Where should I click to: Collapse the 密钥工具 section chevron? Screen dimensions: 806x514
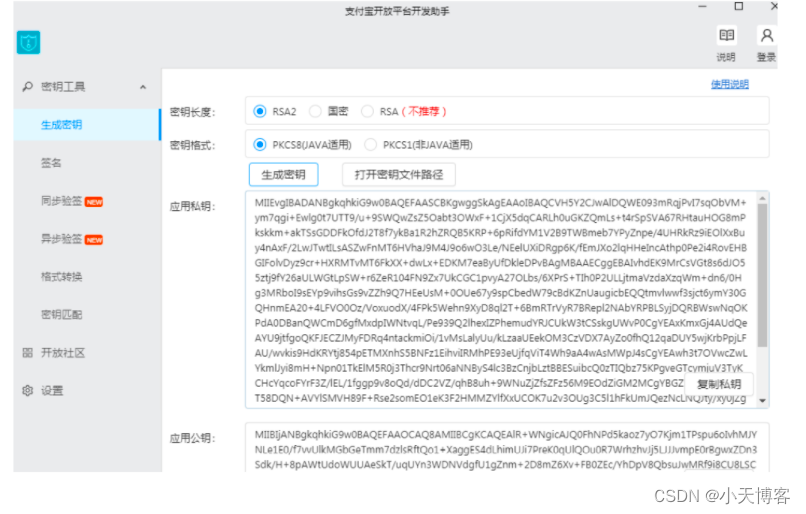(143, 87)
